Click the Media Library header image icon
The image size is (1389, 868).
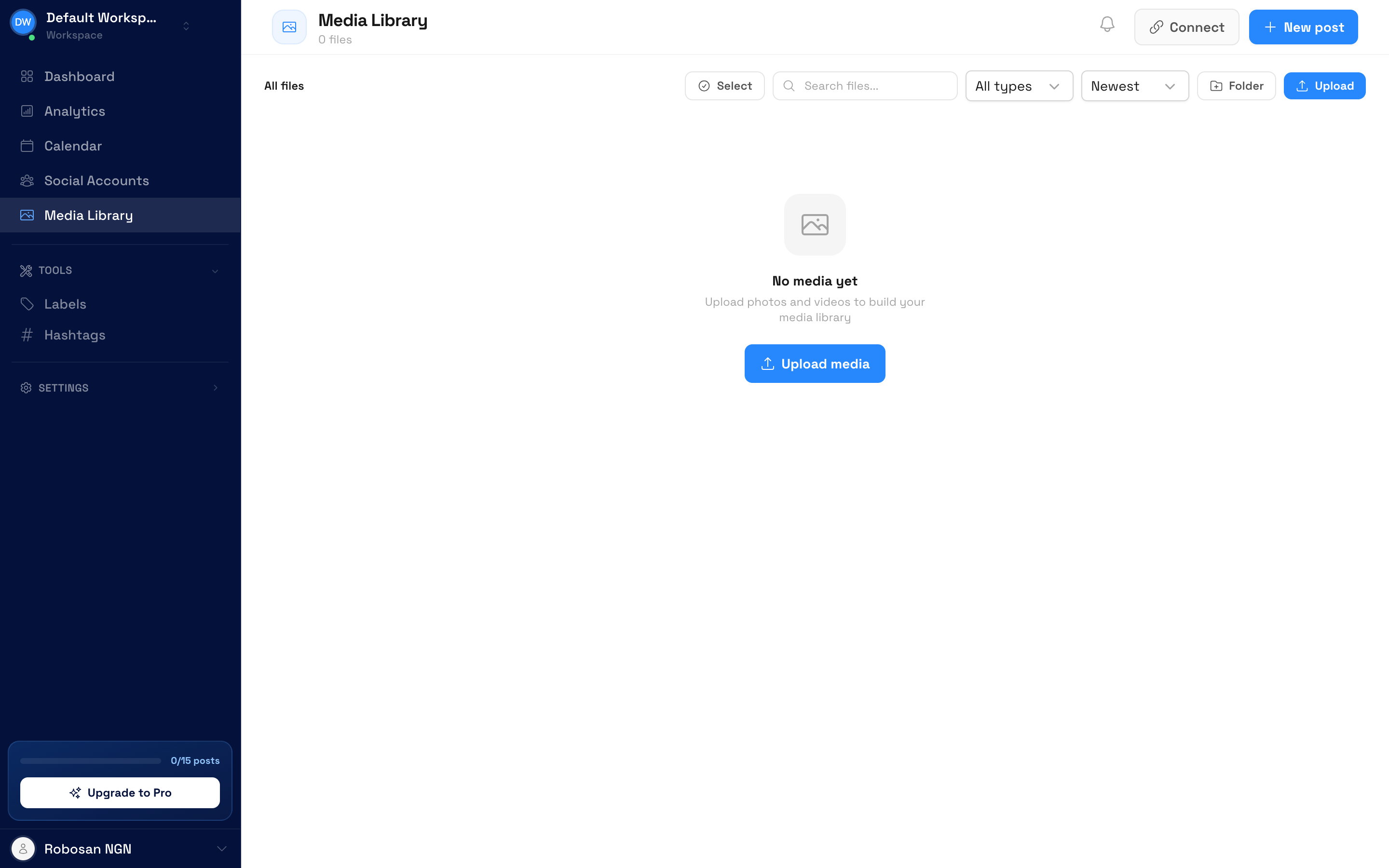(x=289, y=27)
